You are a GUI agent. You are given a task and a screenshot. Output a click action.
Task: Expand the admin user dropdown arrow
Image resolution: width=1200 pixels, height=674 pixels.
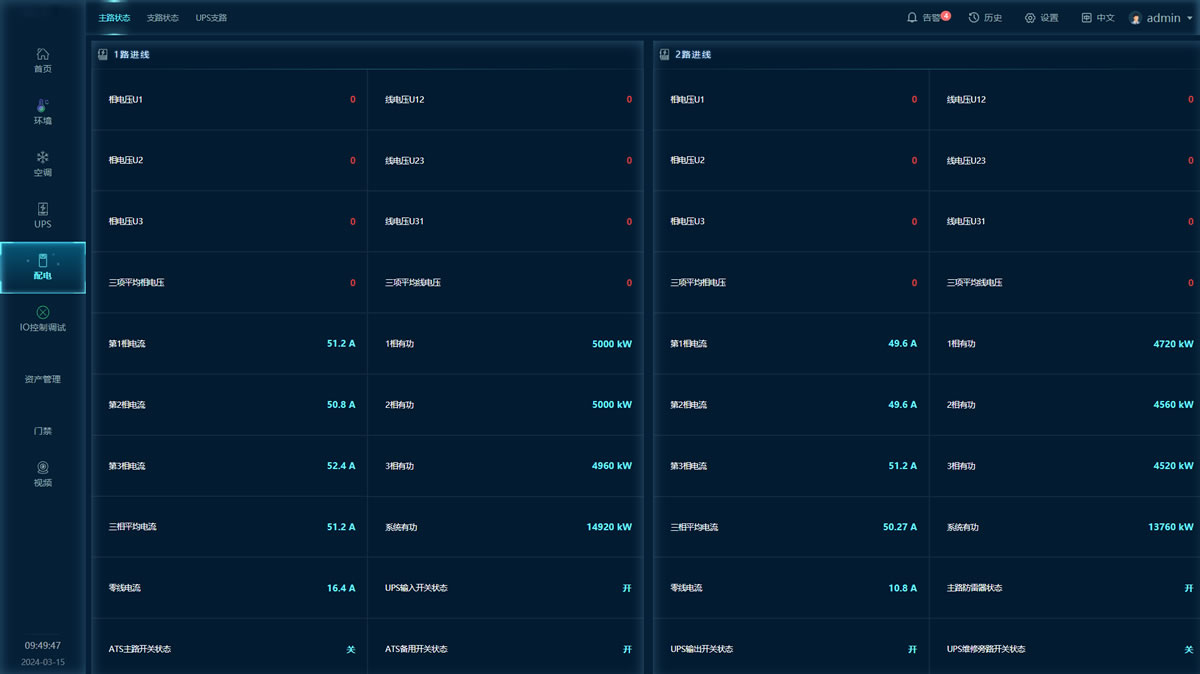[1189, 18]
